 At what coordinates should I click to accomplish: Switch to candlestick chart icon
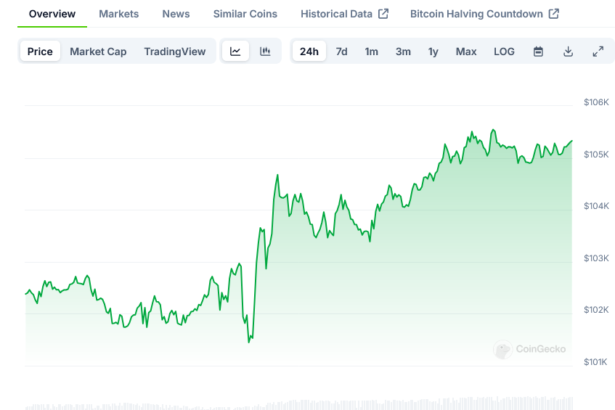pos(265,52)
